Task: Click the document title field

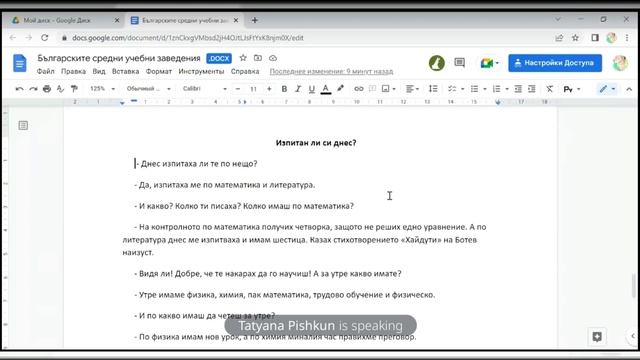Action: [x=119, y=58]
